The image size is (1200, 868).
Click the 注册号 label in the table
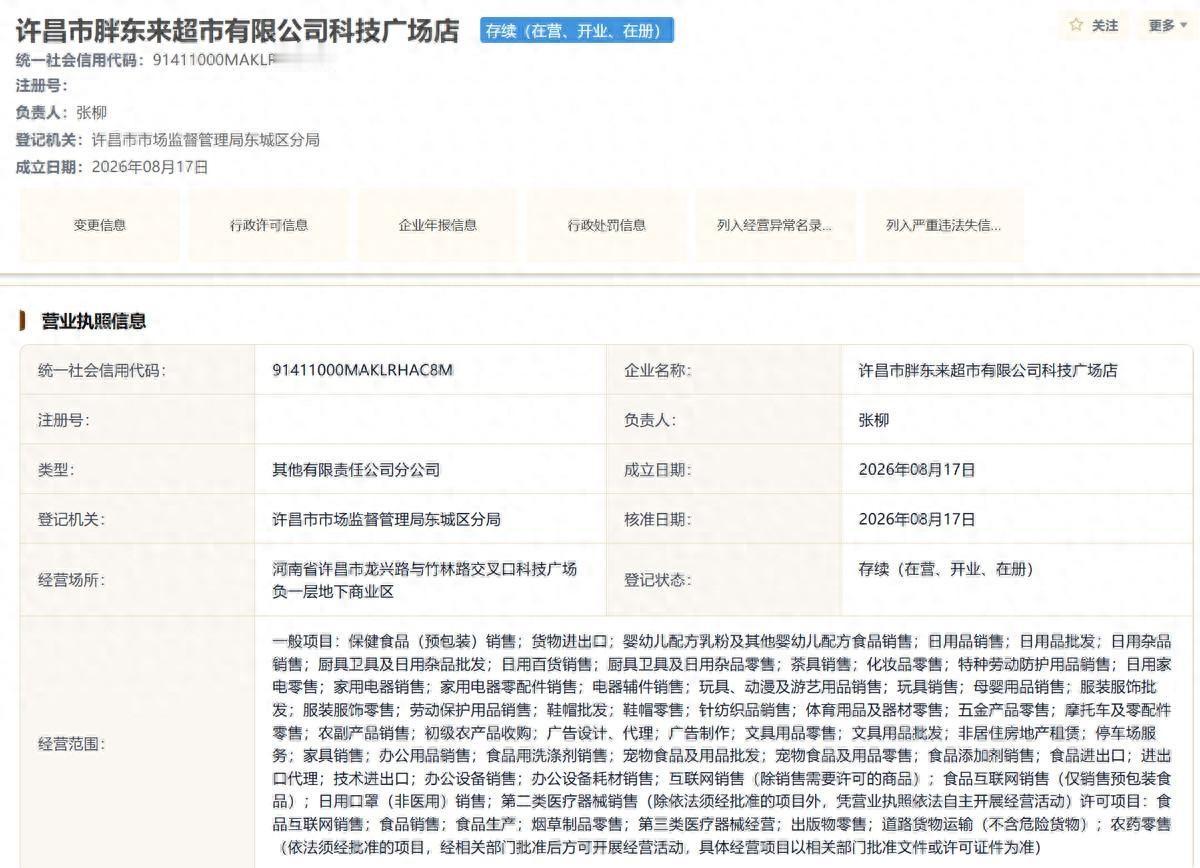[x=64, y=420]
